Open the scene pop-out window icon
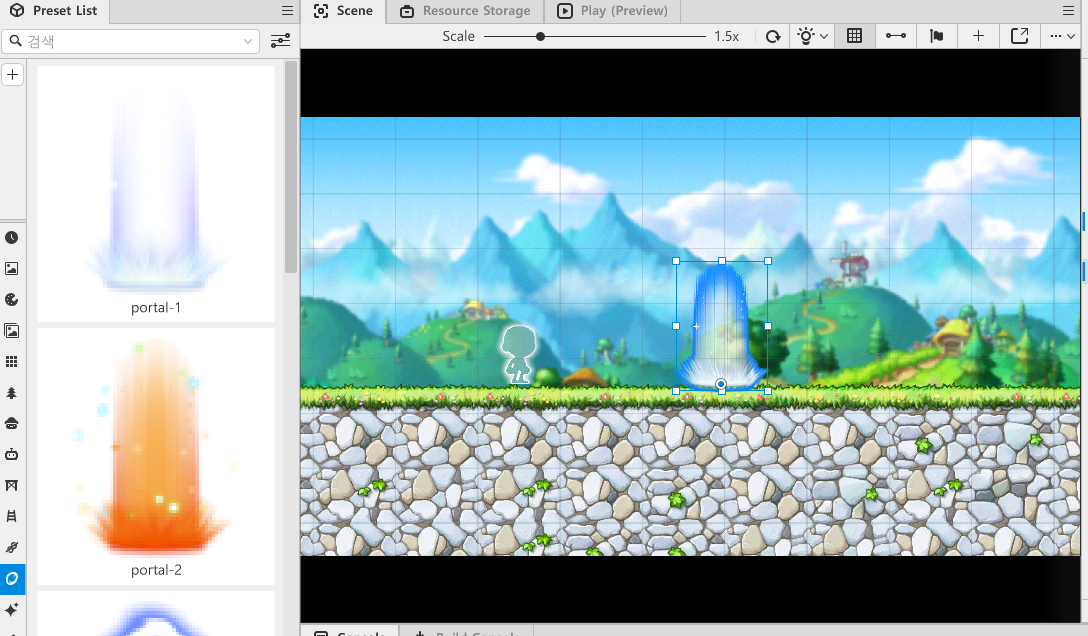This screenshot has width=1088, height=636. click(1019, 36)
